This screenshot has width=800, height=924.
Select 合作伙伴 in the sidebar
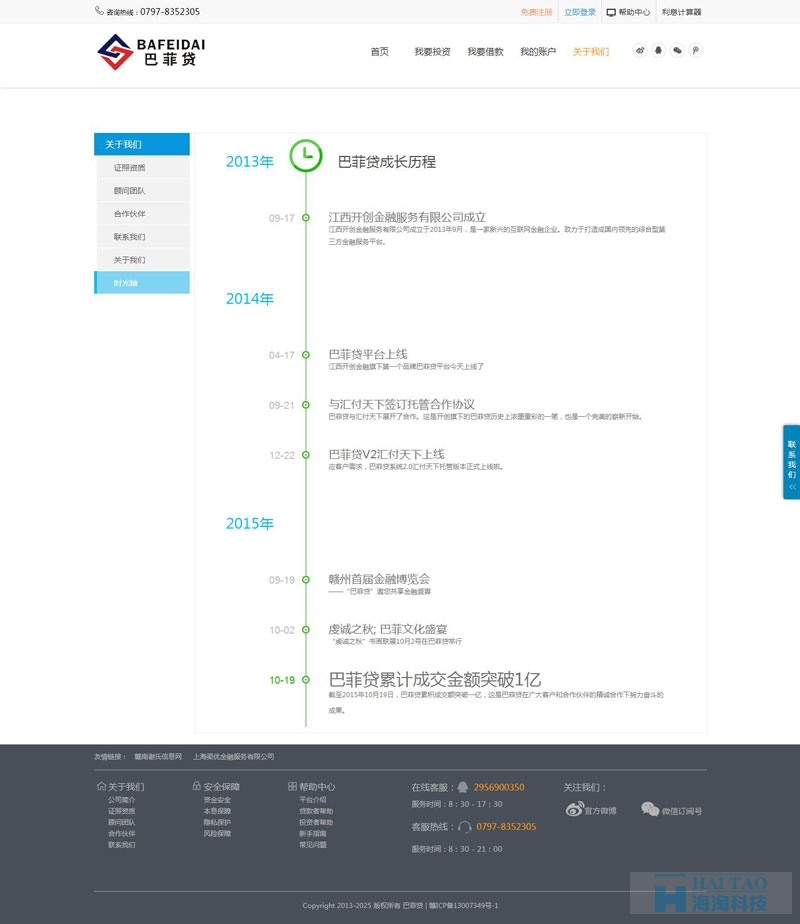[143, 213]
